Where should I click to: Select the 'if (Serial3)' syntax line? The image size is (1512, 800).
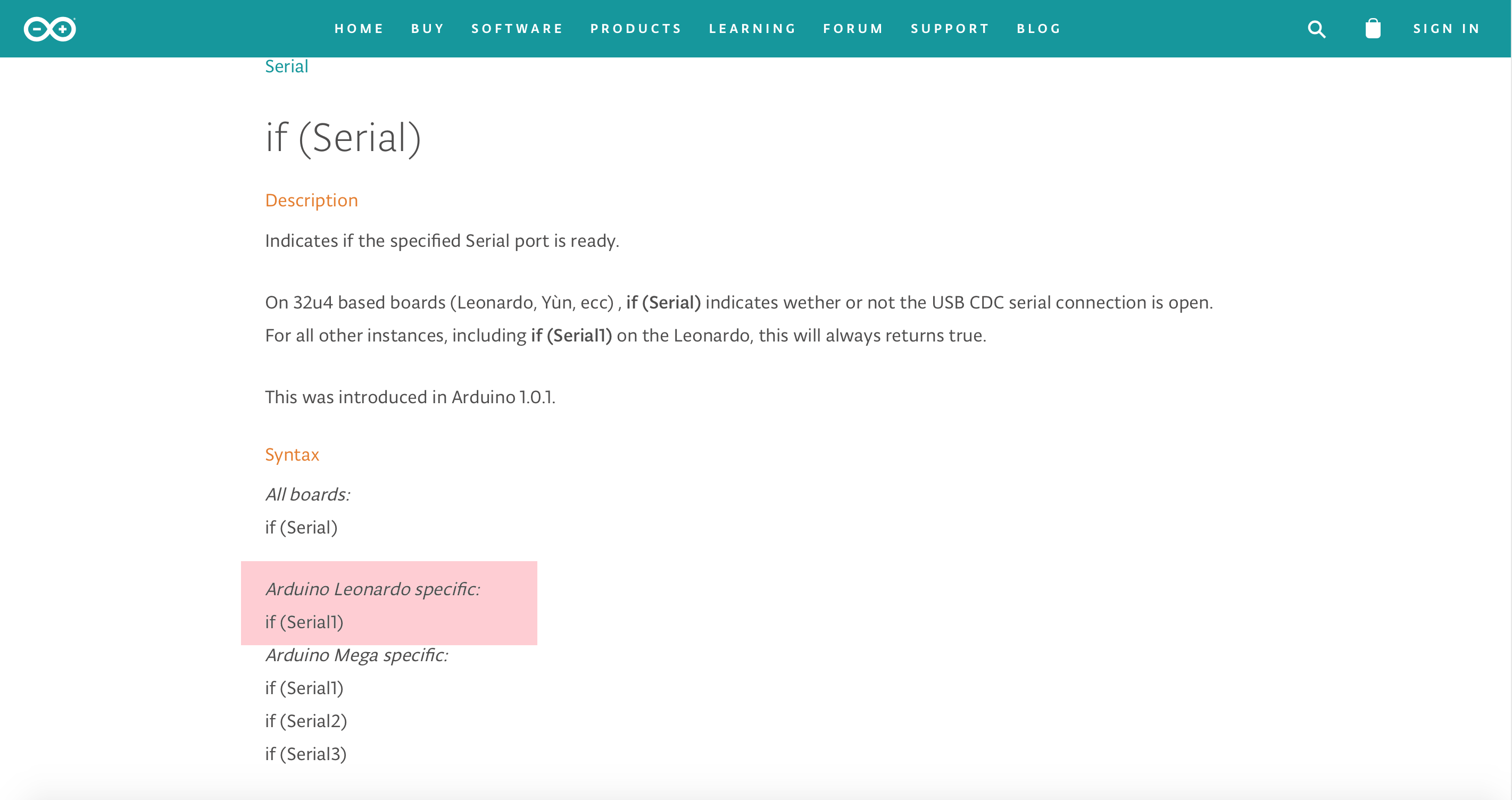pyautogui.click(x=306, y=754)
